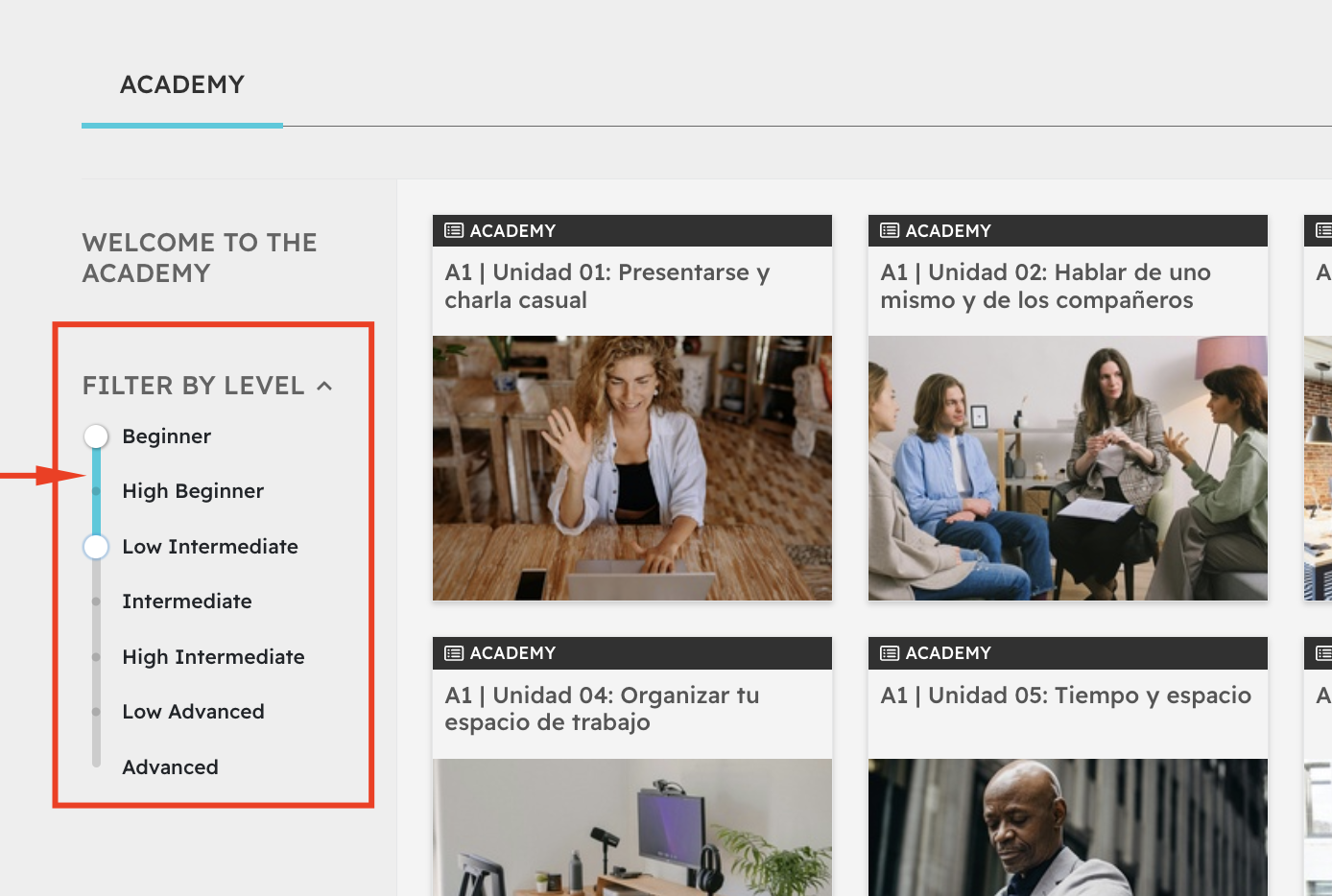
Task: Select the Low Advanced level label
Action: (193, 712)
